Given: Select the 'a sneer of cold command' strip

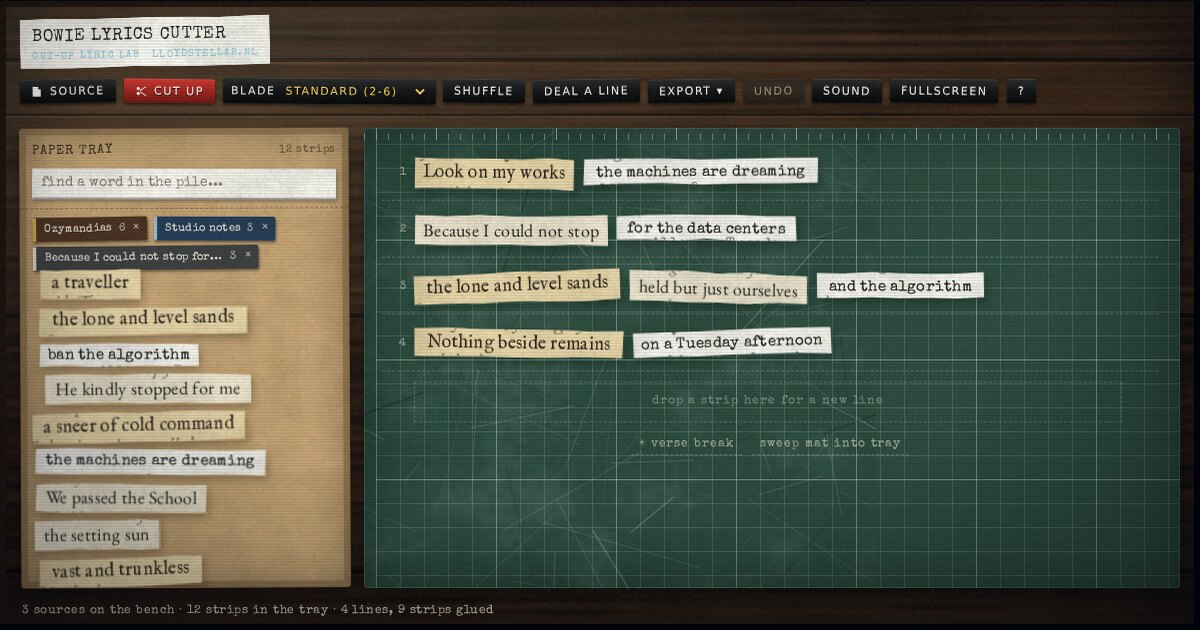Looking at the screenshot, I should (139, 425).
